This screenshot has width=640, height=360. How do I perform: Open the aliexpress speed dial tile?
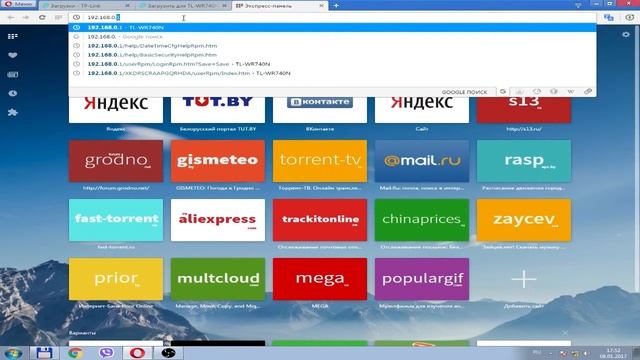(218, 220)
